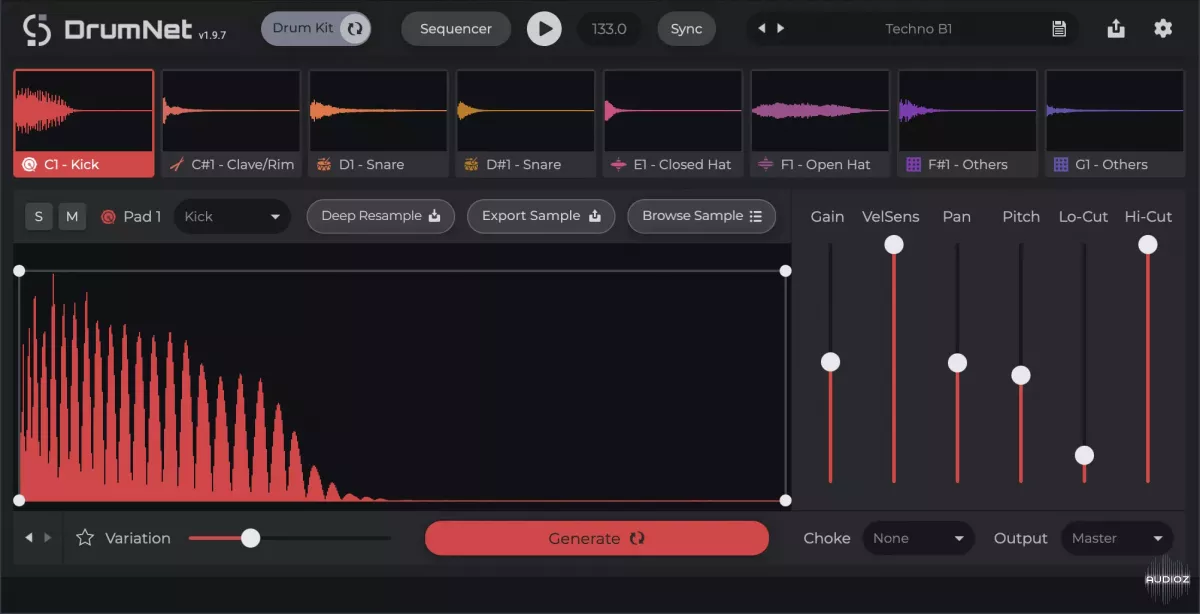
Task: Mute the pad with M button
Action: 72,216
